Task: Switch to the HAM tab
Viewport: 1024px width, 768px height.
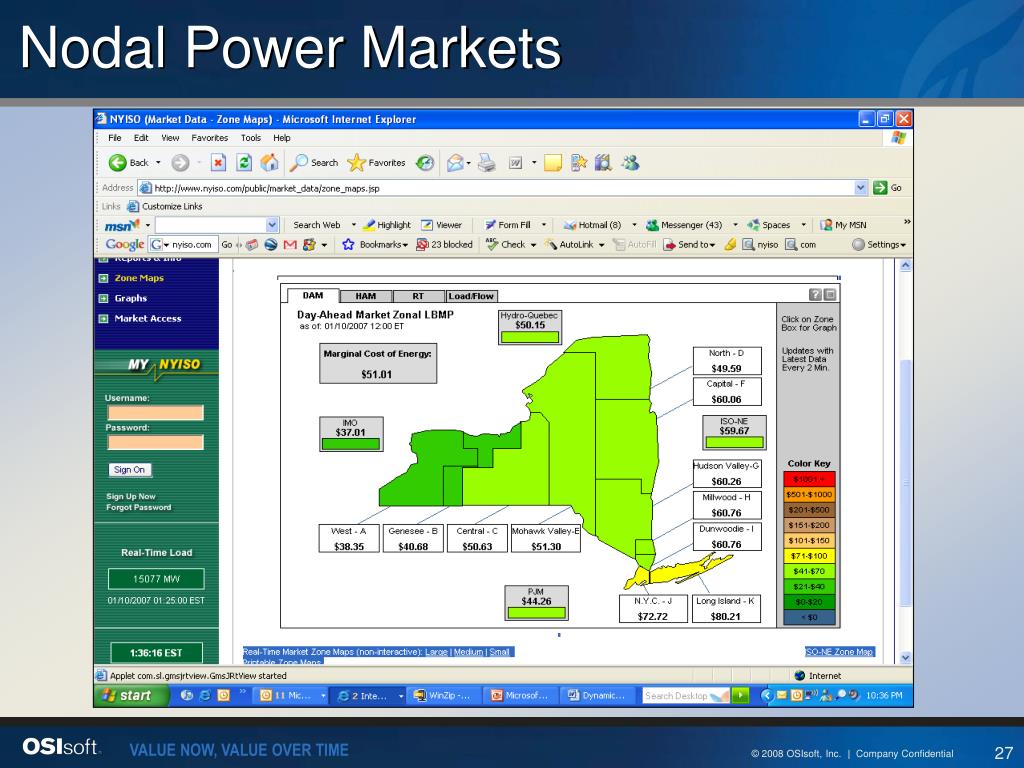Action: tap(366, 296)
